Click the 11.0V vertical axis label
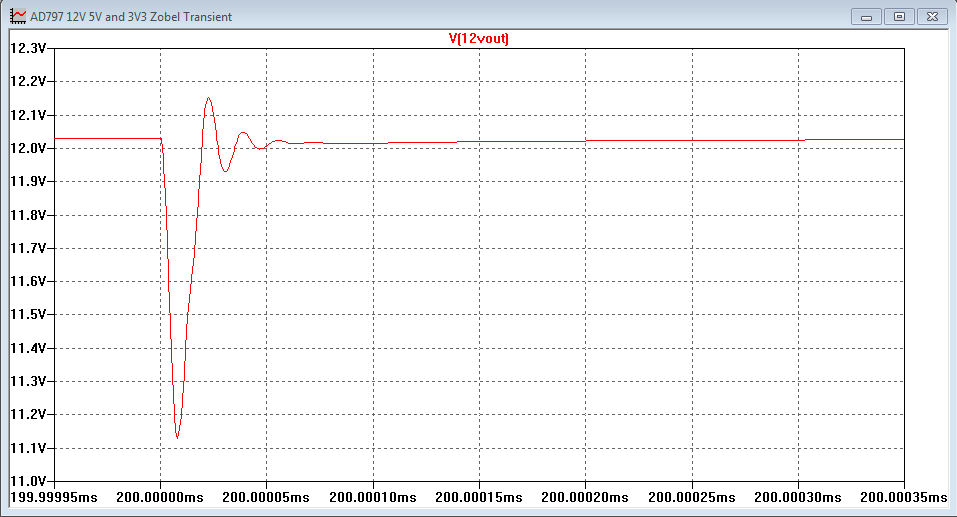957x517 pixels. (x=28, y=482)
